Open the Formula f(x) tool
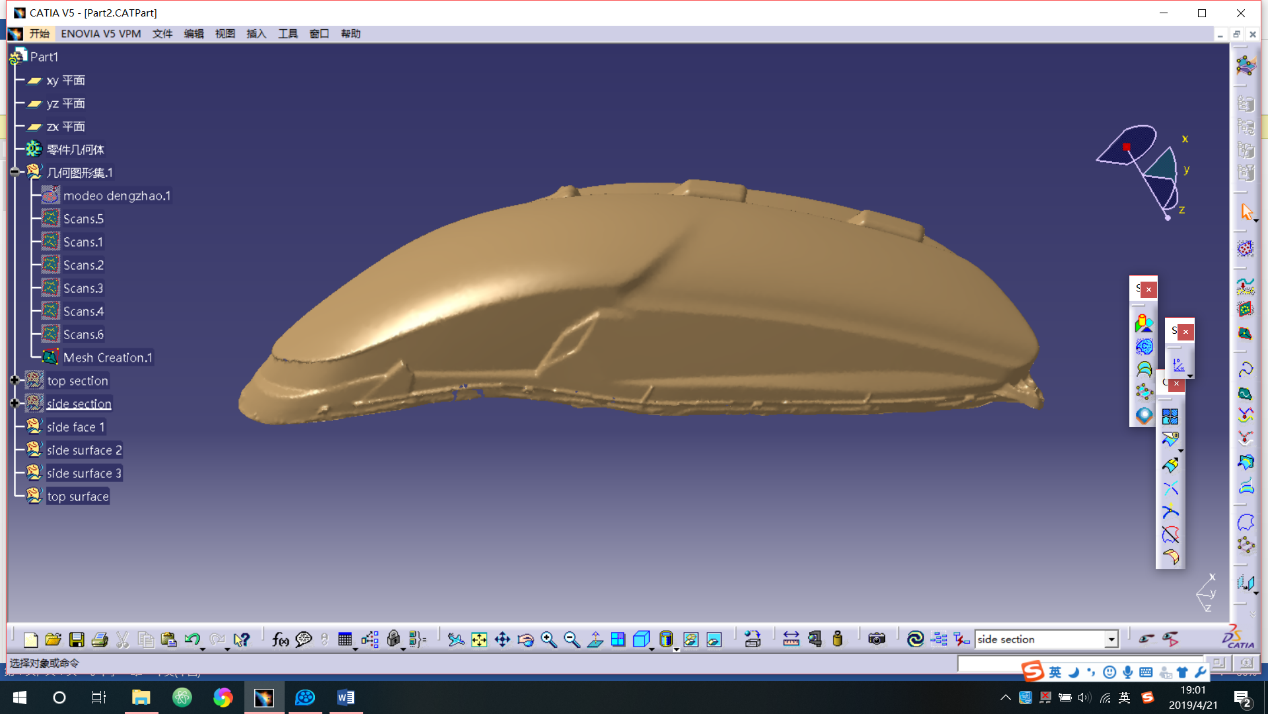1268x714 pixels. point(281,640)
